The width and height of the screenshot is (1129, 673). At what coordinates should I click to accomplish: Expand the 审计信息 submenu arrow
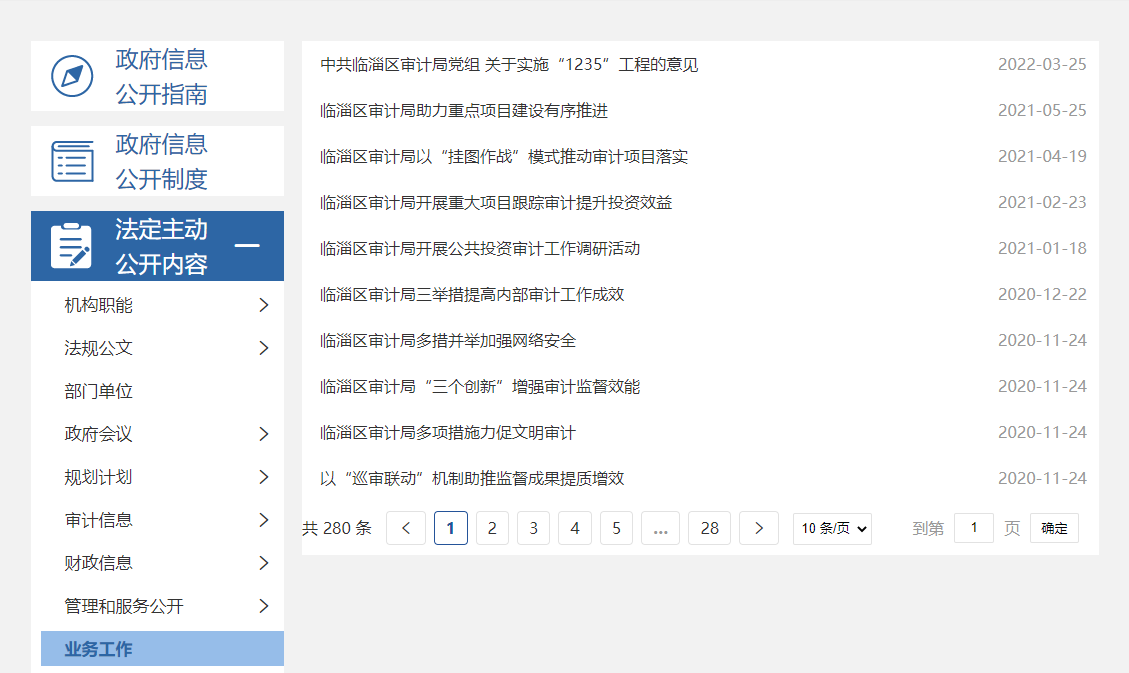pos(264,520)
